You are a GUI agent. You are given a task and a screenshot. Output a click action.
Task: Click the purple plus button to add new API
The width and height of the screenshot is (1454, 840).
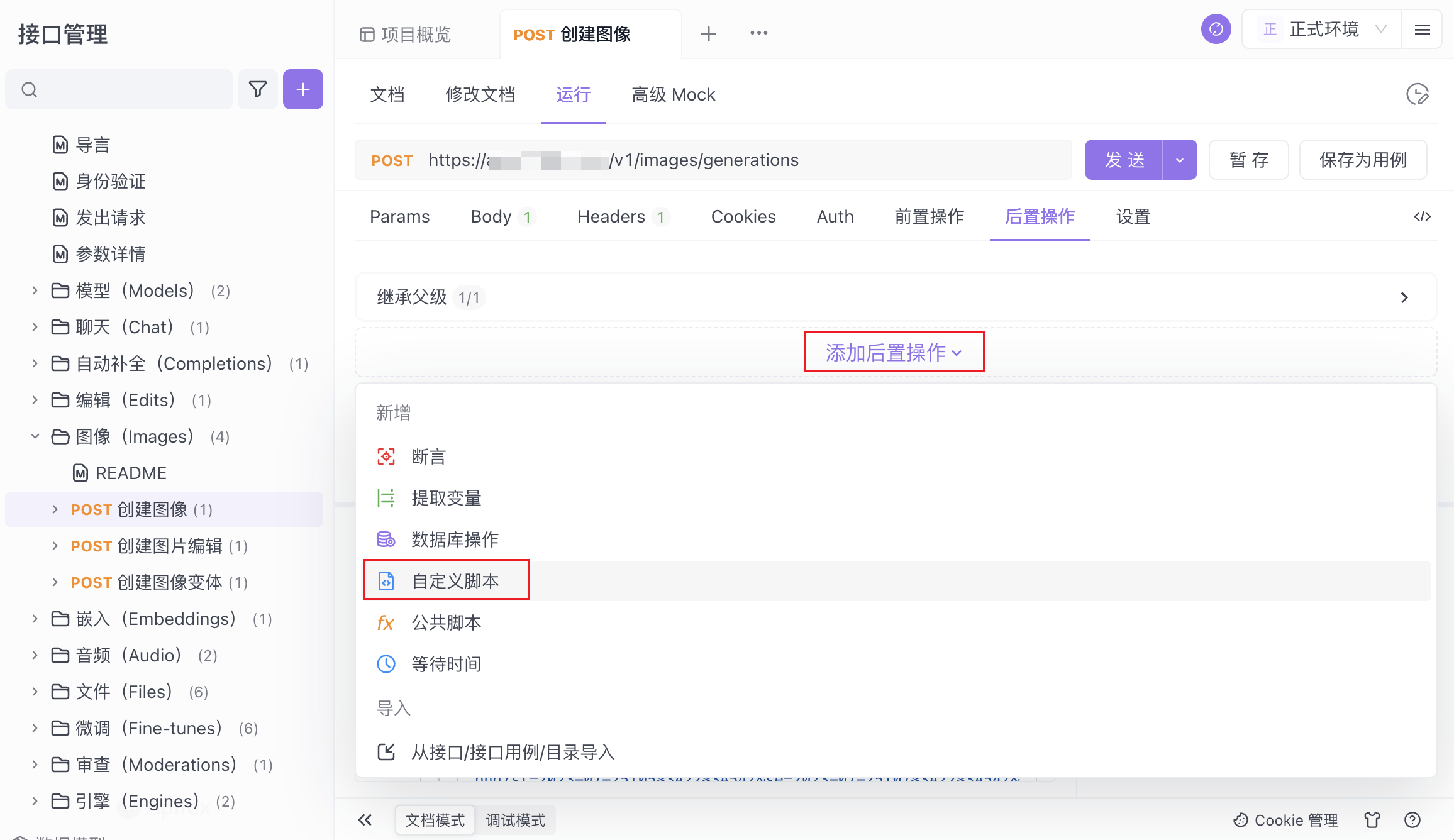click(x=303, y=89)
